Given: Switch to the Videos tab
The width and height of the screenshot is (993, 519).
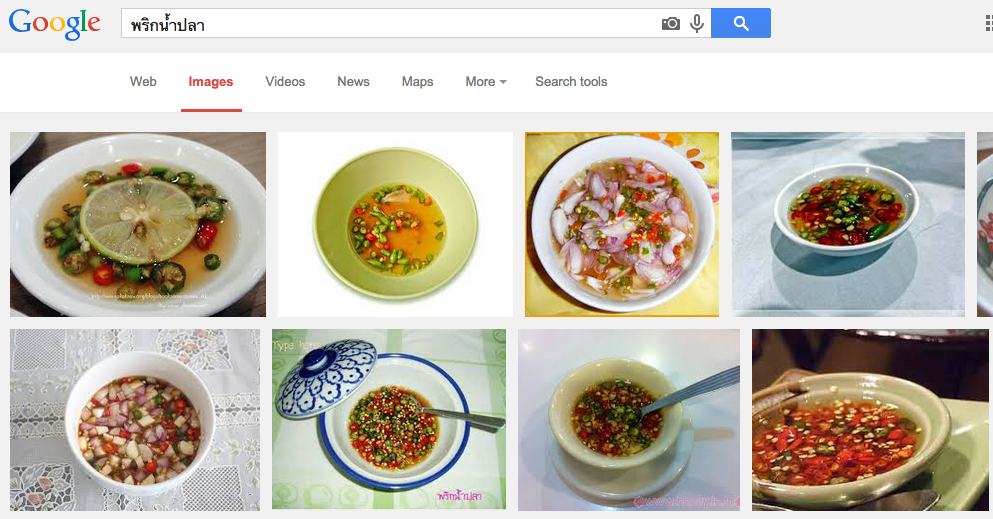Looking at the screenshot, I should [285, 82].
